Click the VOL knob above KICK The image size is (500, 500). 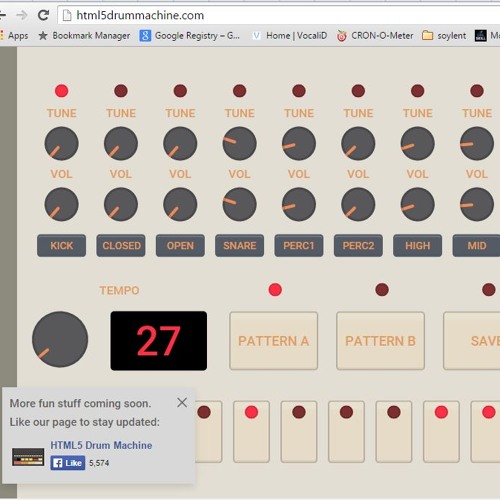point(61,204)
